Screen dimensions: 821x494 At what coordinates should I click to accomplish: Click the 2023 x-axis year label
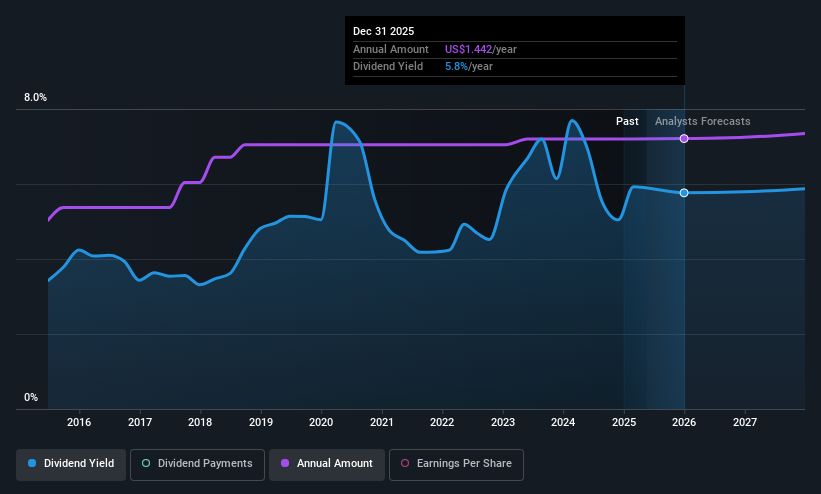(x=503, y=422)
